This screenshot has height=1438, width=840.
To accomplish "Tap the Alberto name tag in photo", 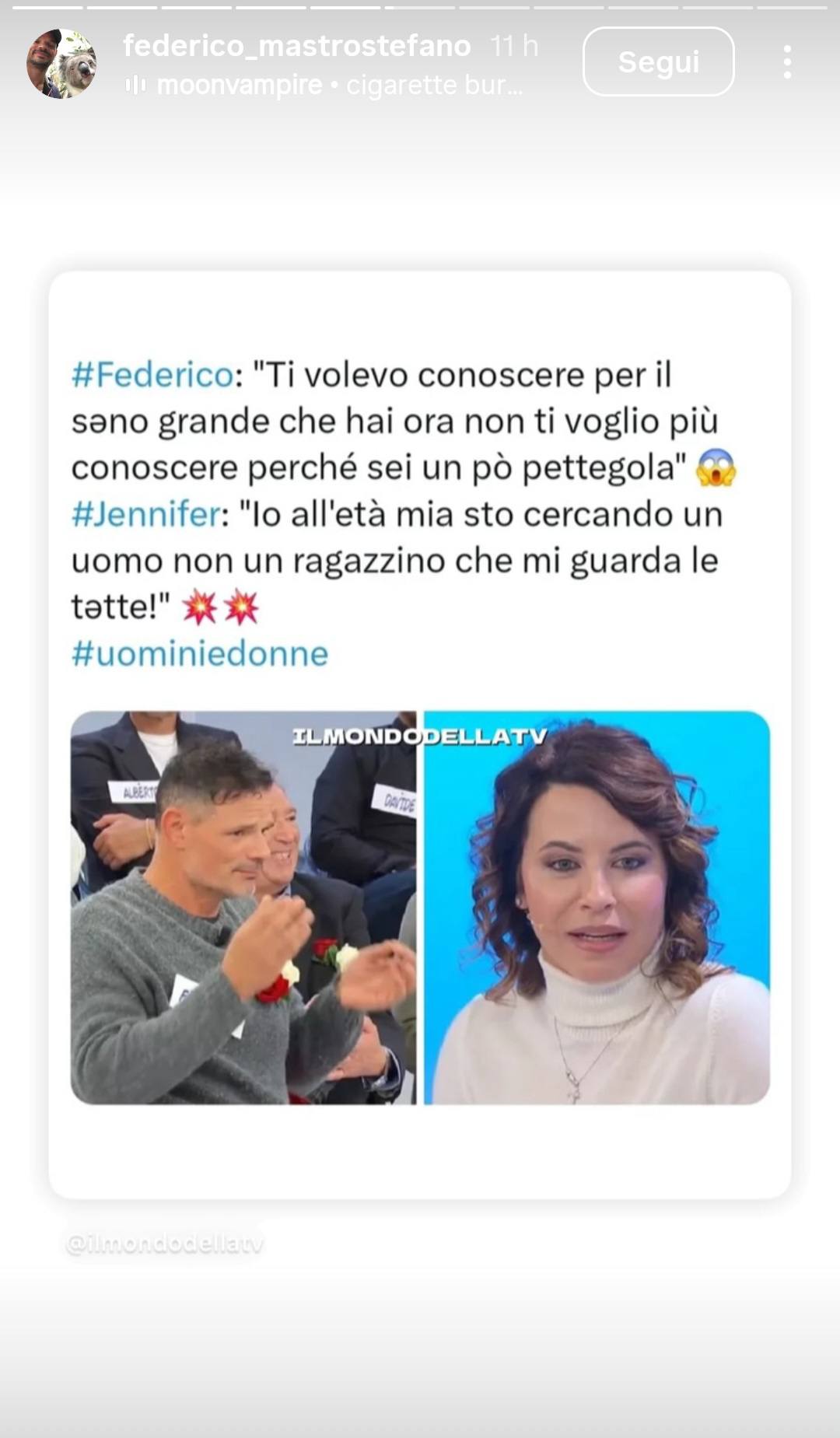I will [134, 792].
